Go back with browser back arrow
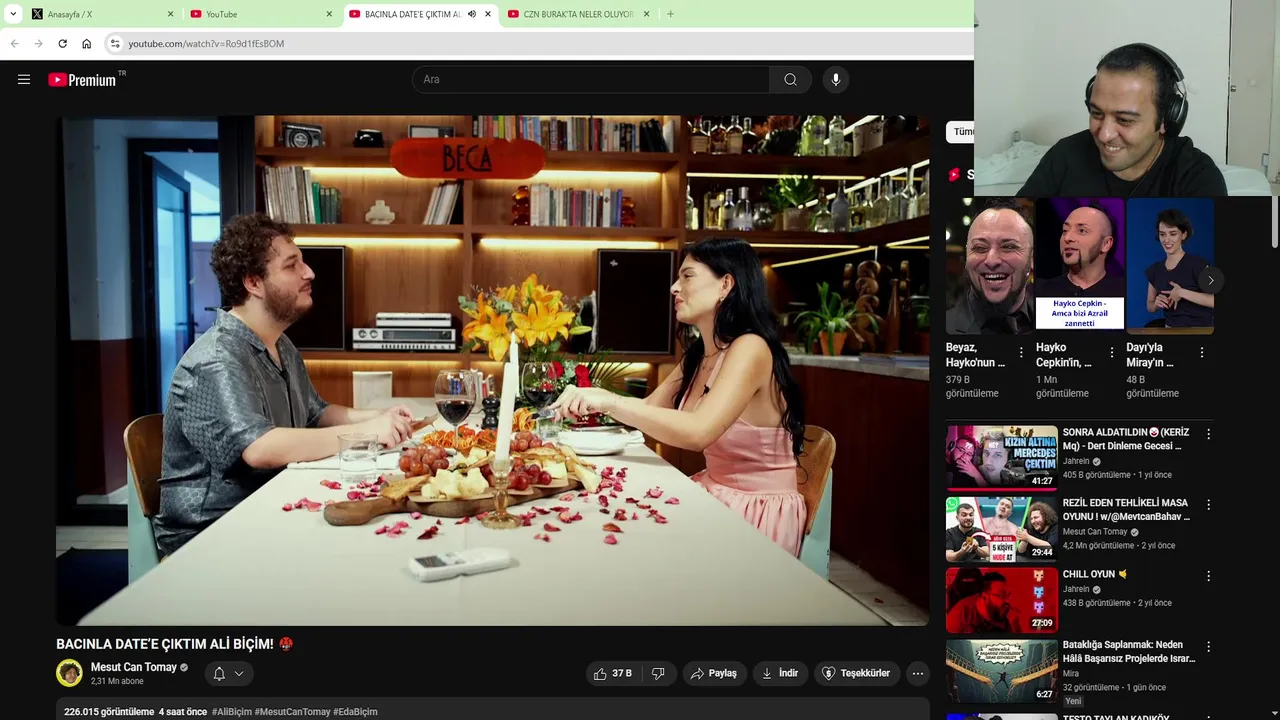Screen dimensions: 1280x720 15,44
